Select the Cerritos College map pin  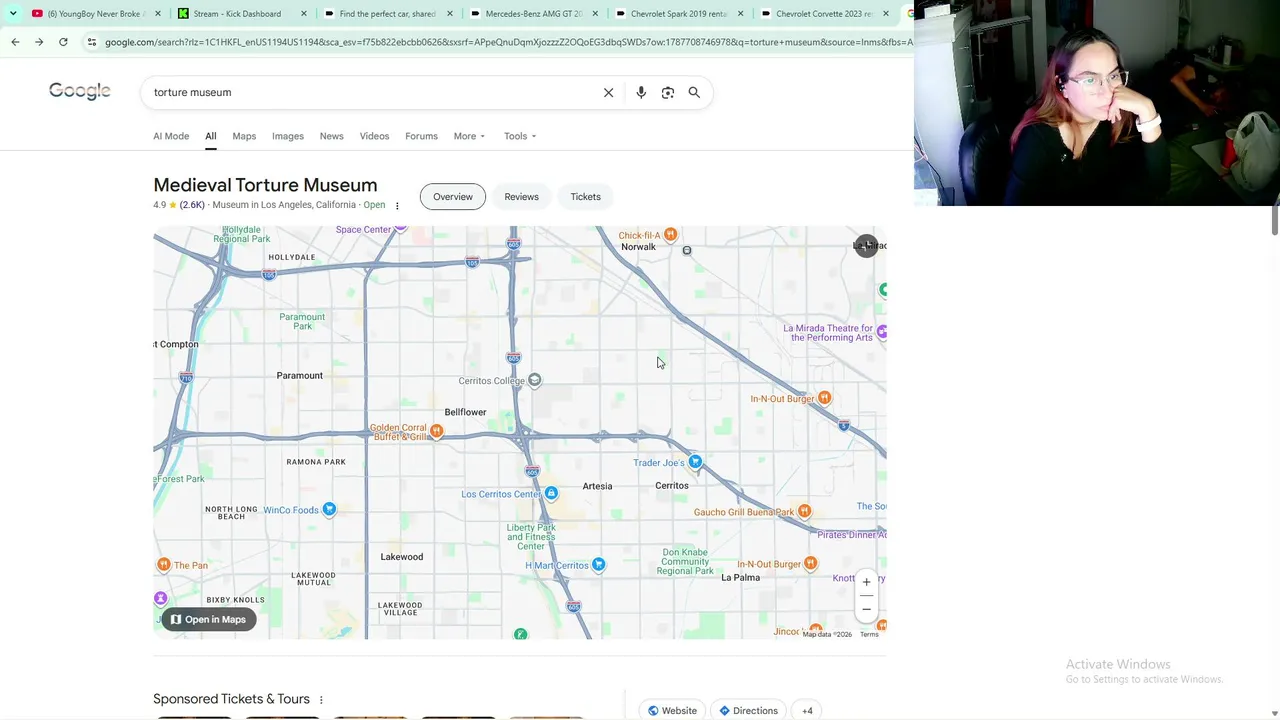click(x=535, y=380)
